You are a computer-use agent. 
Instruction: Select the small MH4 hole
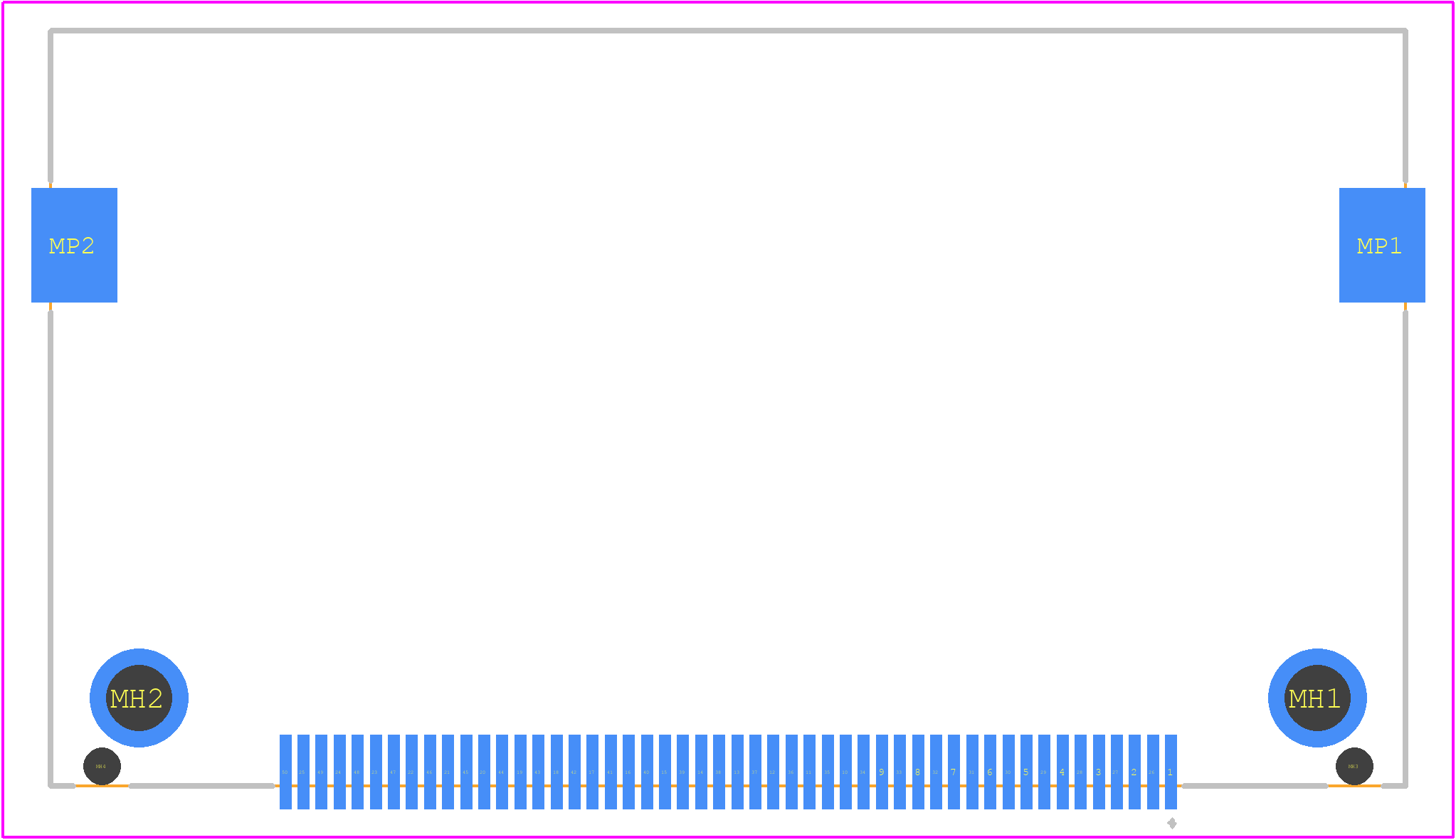[102, 766]
